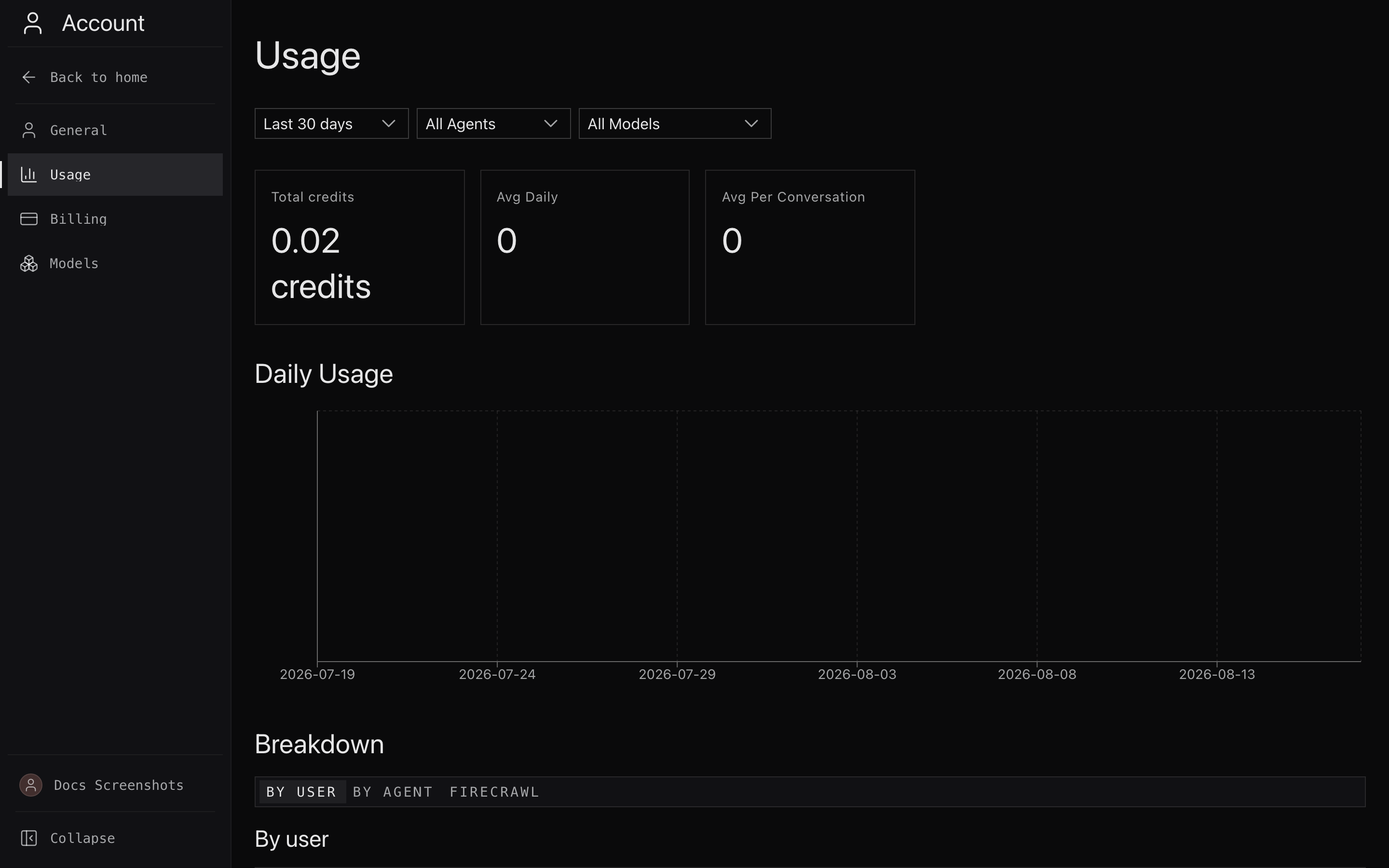Click the 2026-08-08 chart axis date
Image resolution: width=1389 pixels, height=868 pixels.
(1037, 675)
